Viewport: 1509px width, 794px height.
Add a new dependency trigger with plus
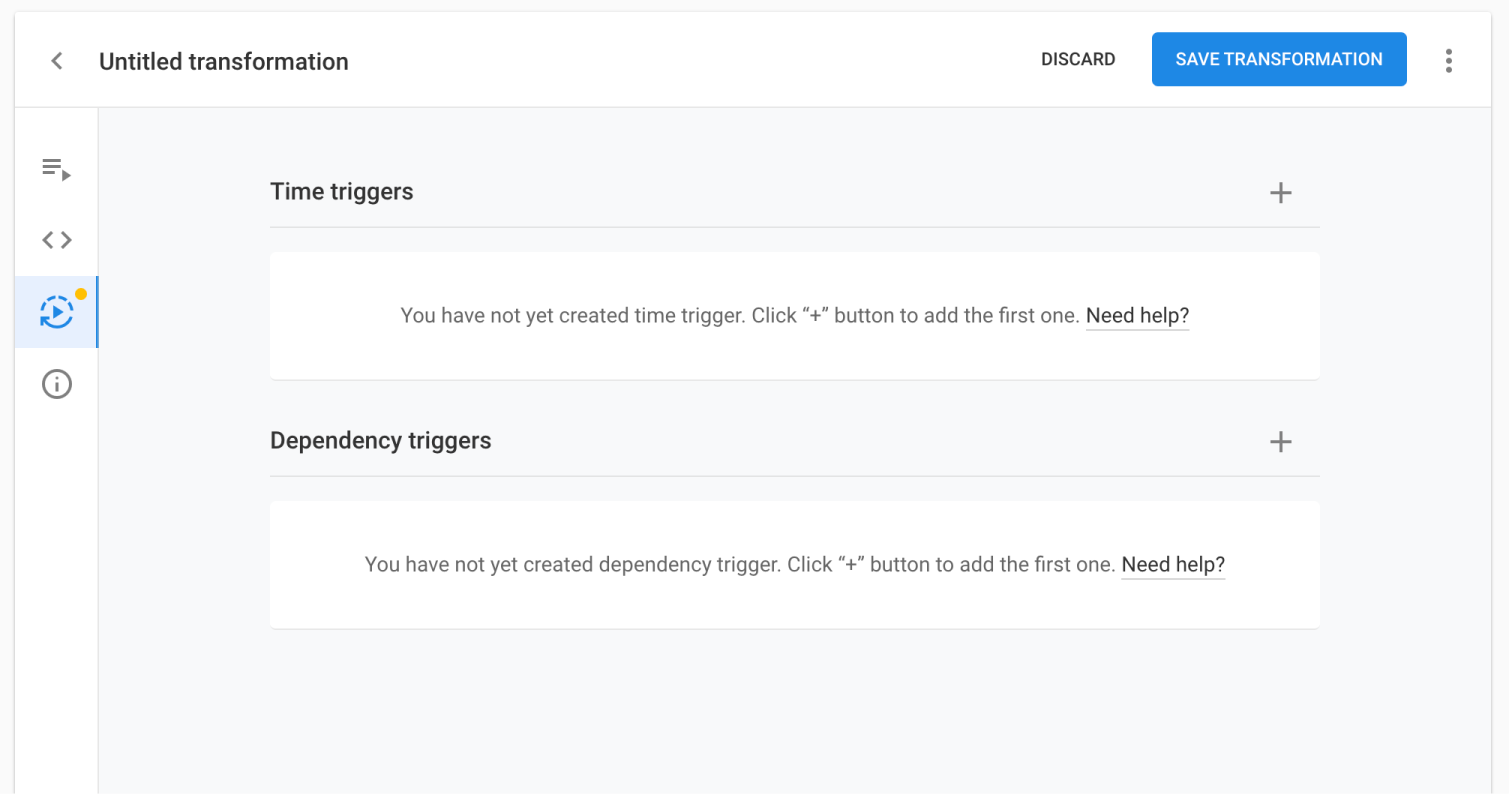(1280, 442)
